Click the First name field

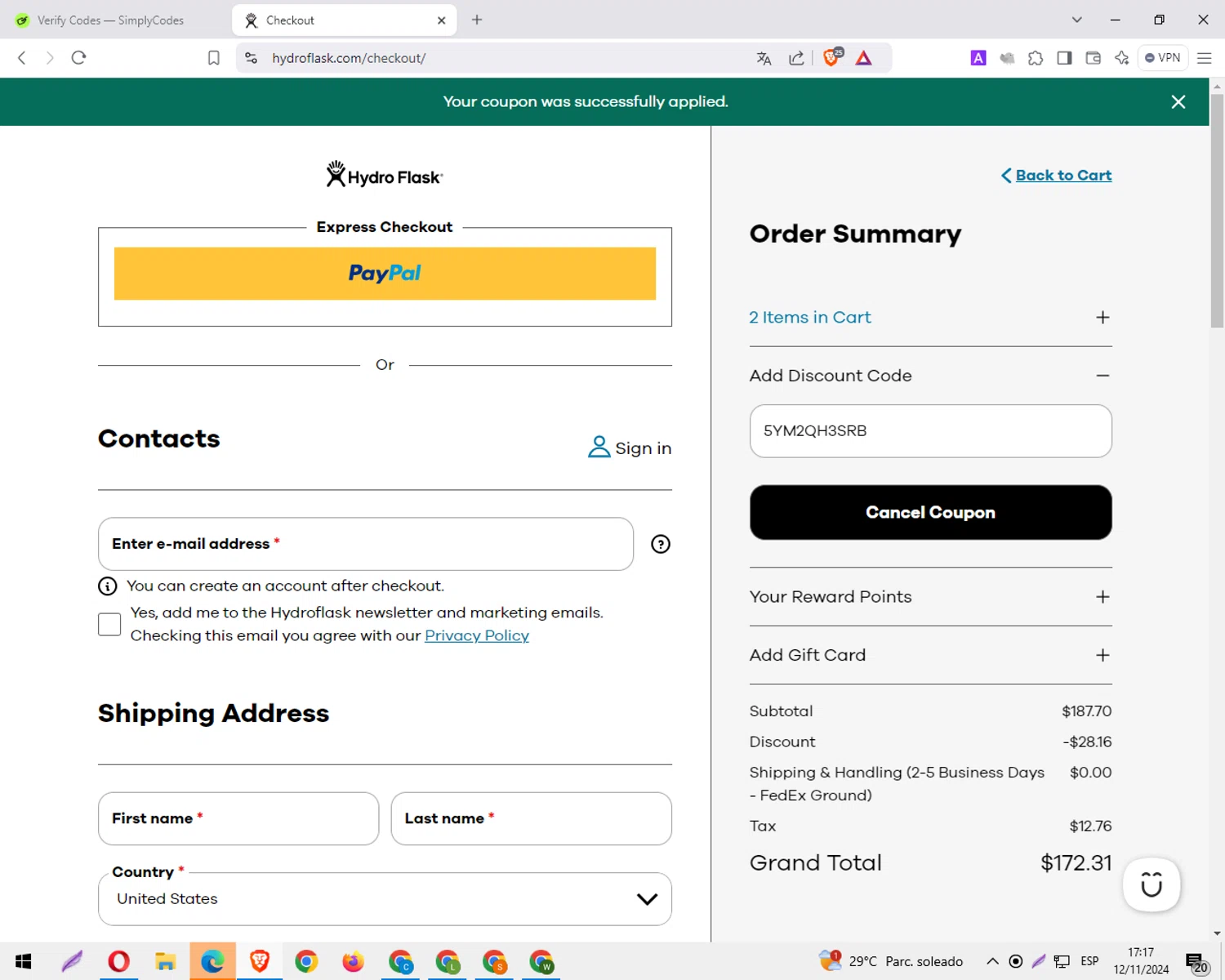coord(238,818)
